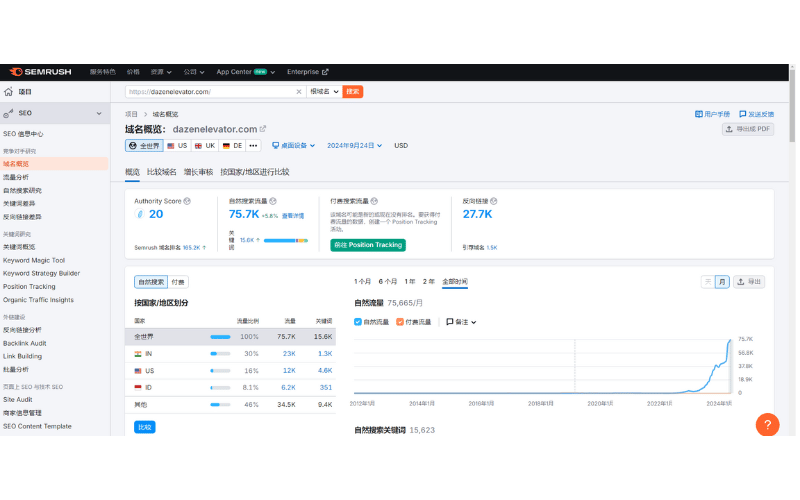Select the DE flag database

pos(232,146)
